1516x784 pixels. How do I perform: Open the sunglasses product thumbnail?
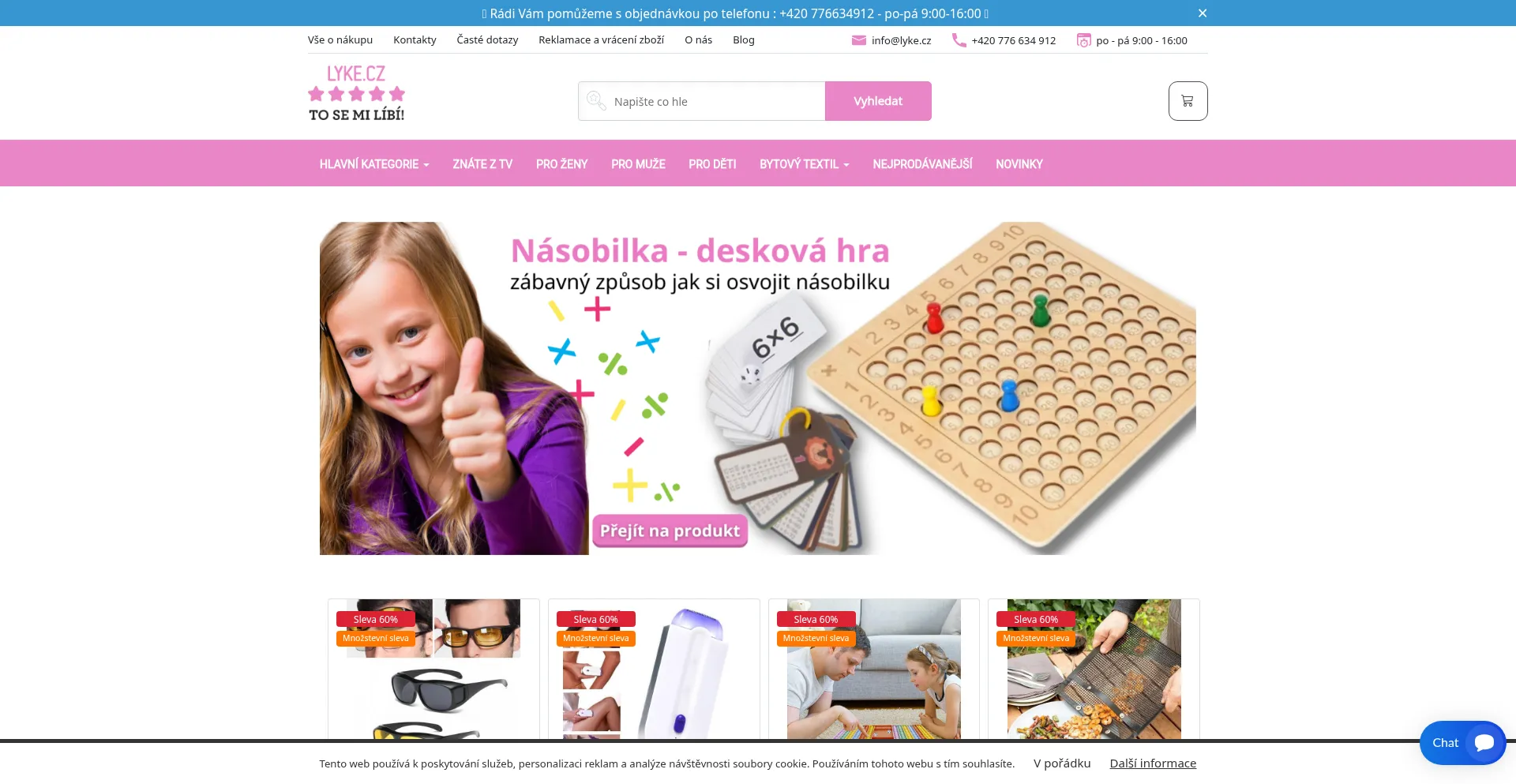(433, 669)
